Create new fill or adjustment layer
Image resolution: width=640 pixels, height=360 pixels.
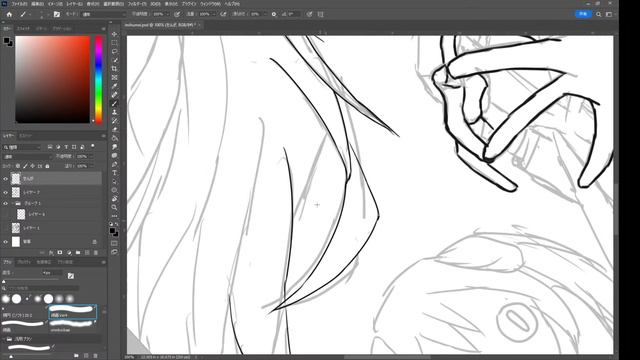(x=69, y=253)
